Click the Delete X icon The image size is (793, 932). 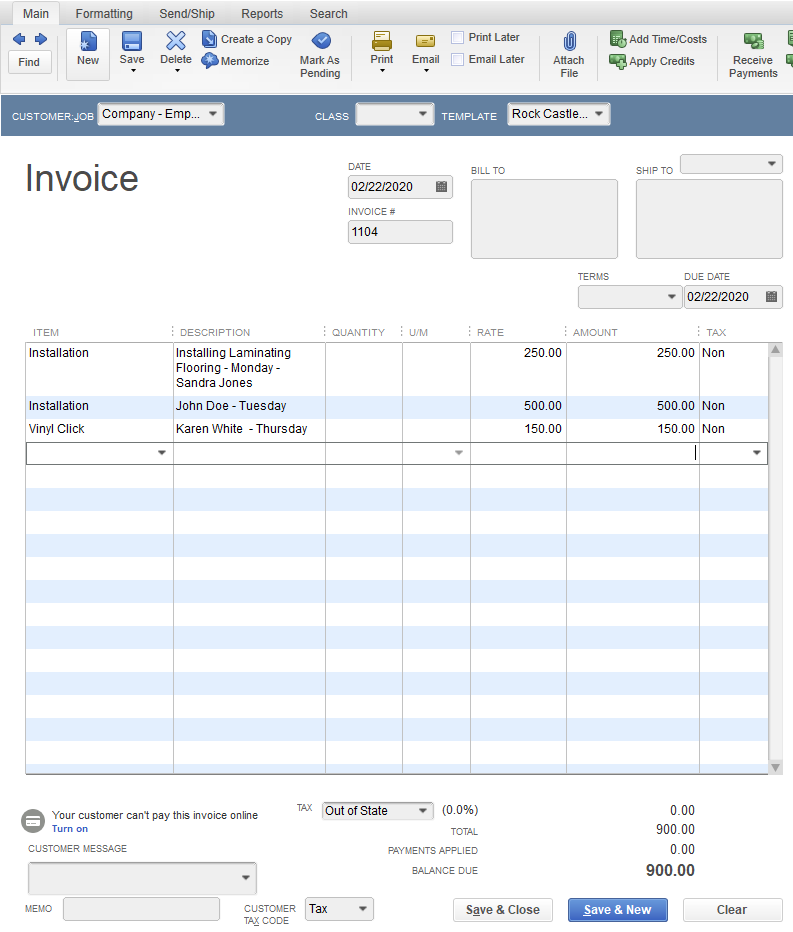point(176,40)
